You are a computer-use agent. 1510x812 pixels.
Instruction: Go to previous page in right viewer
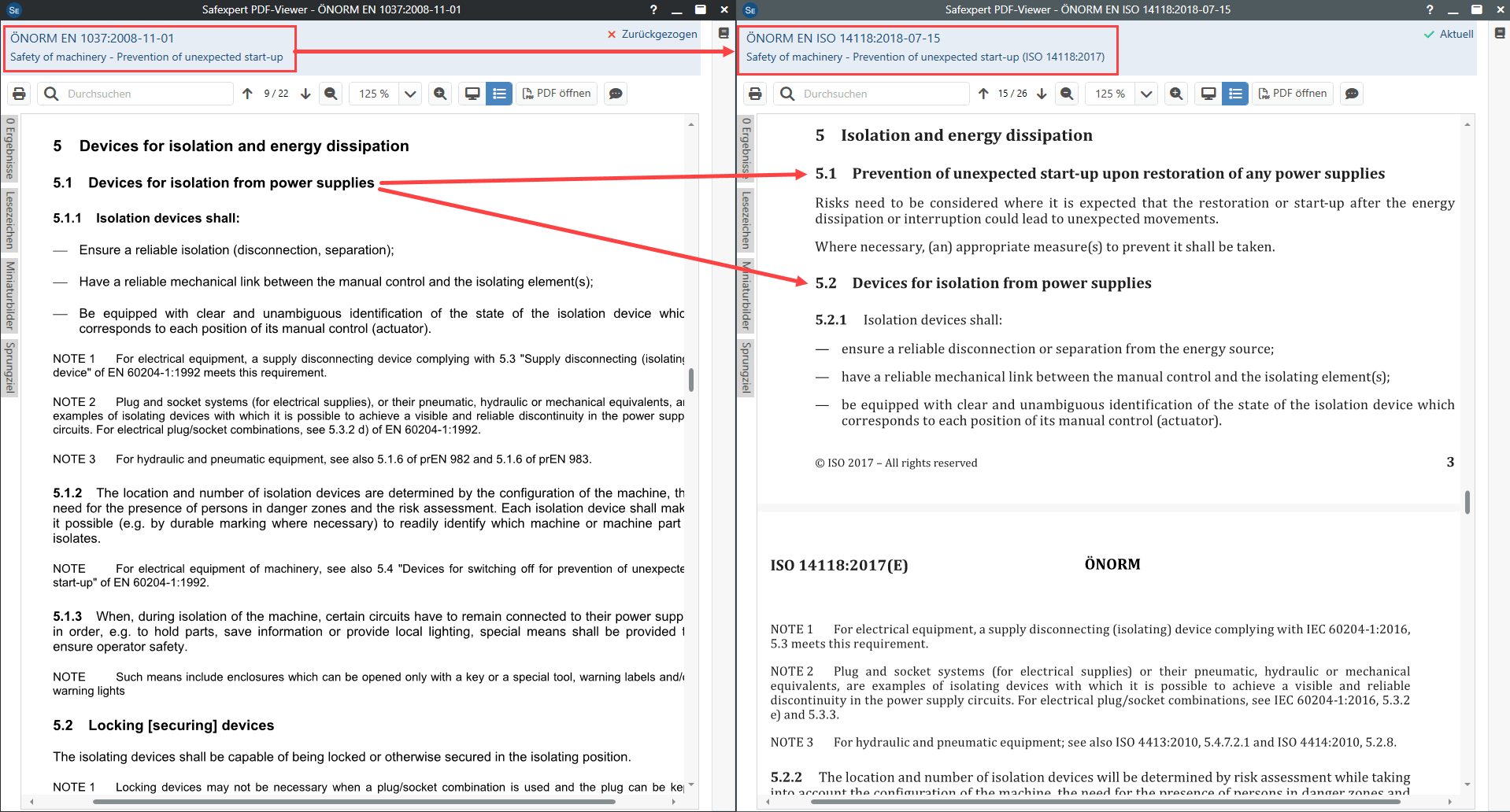click(x=983, y=94)
